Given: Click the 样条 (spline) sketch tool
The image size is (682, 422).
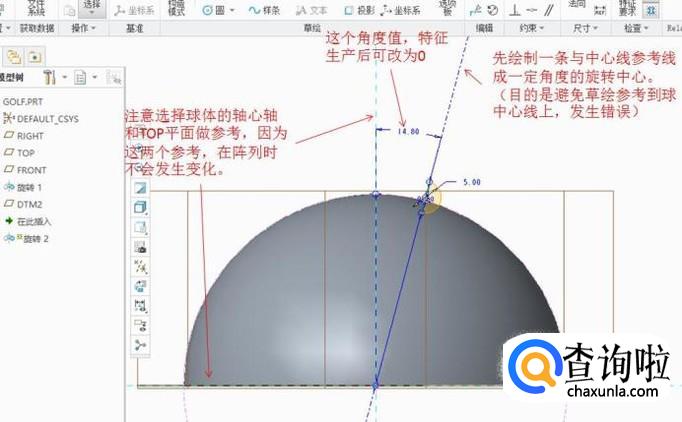Looking at the screenshot, I should [264, 10].
